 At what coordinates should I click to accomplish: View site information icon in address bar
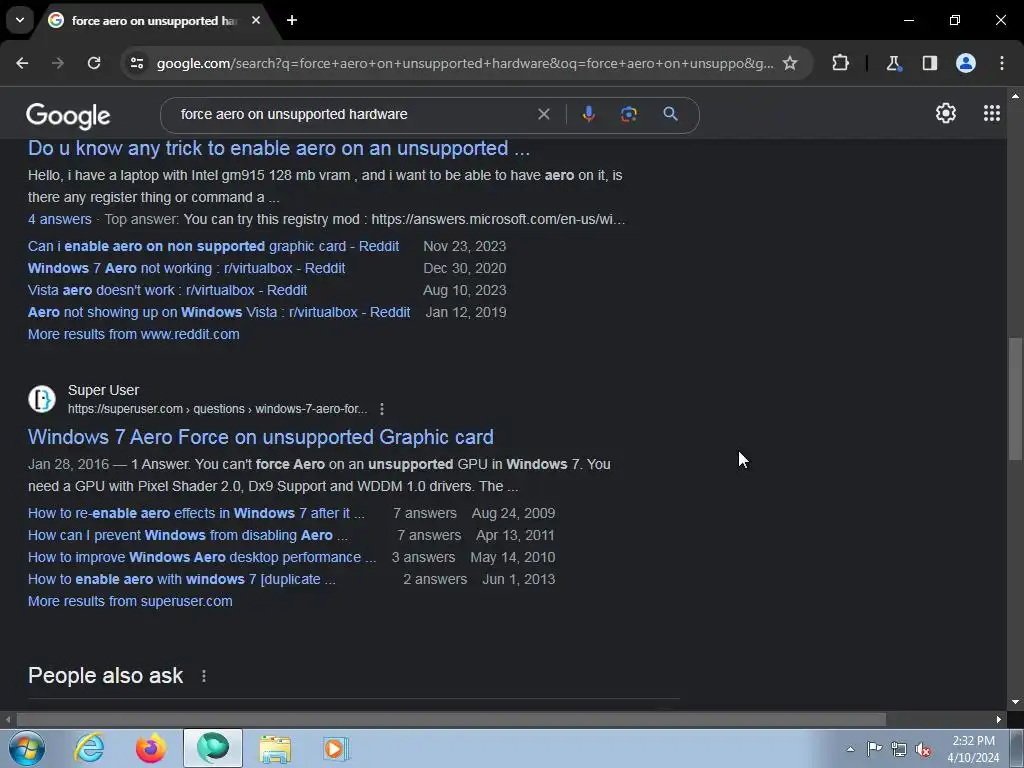tap(137, 63)
